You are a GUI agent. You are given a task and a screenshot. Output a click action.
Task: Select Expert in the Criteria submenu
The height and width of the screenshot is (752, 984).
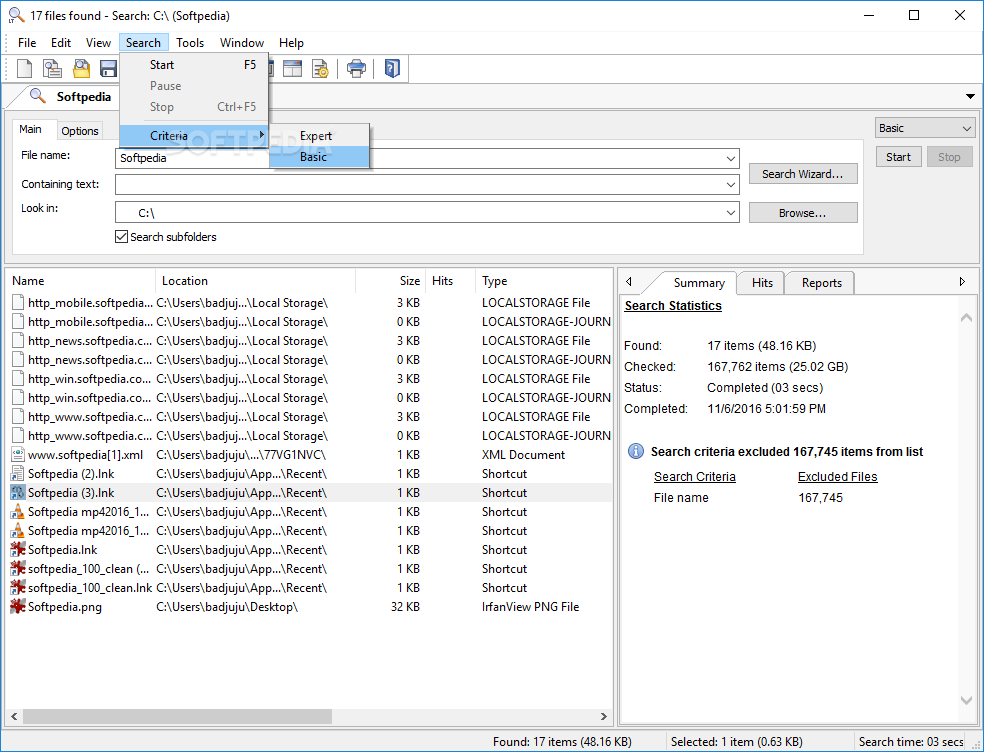click(x=319, y=136)
